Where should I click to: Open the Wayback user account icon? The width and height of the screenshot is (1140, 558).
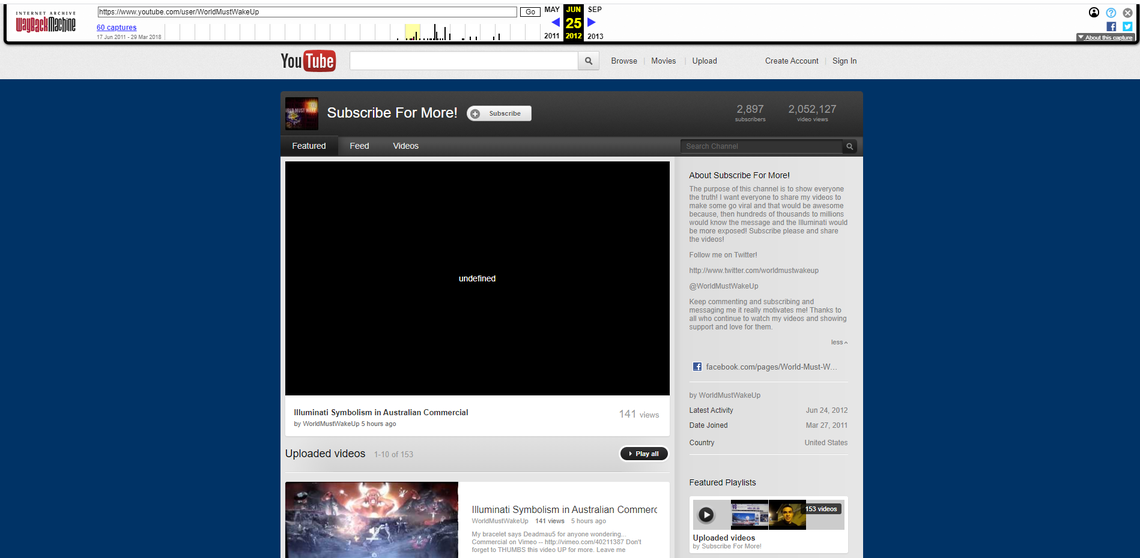1094,12
